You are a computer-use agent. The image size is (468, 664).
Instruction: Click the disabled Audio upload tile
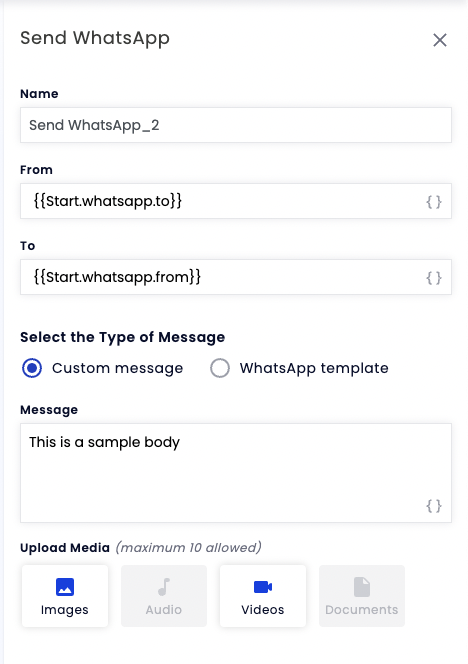click(164, 596)
